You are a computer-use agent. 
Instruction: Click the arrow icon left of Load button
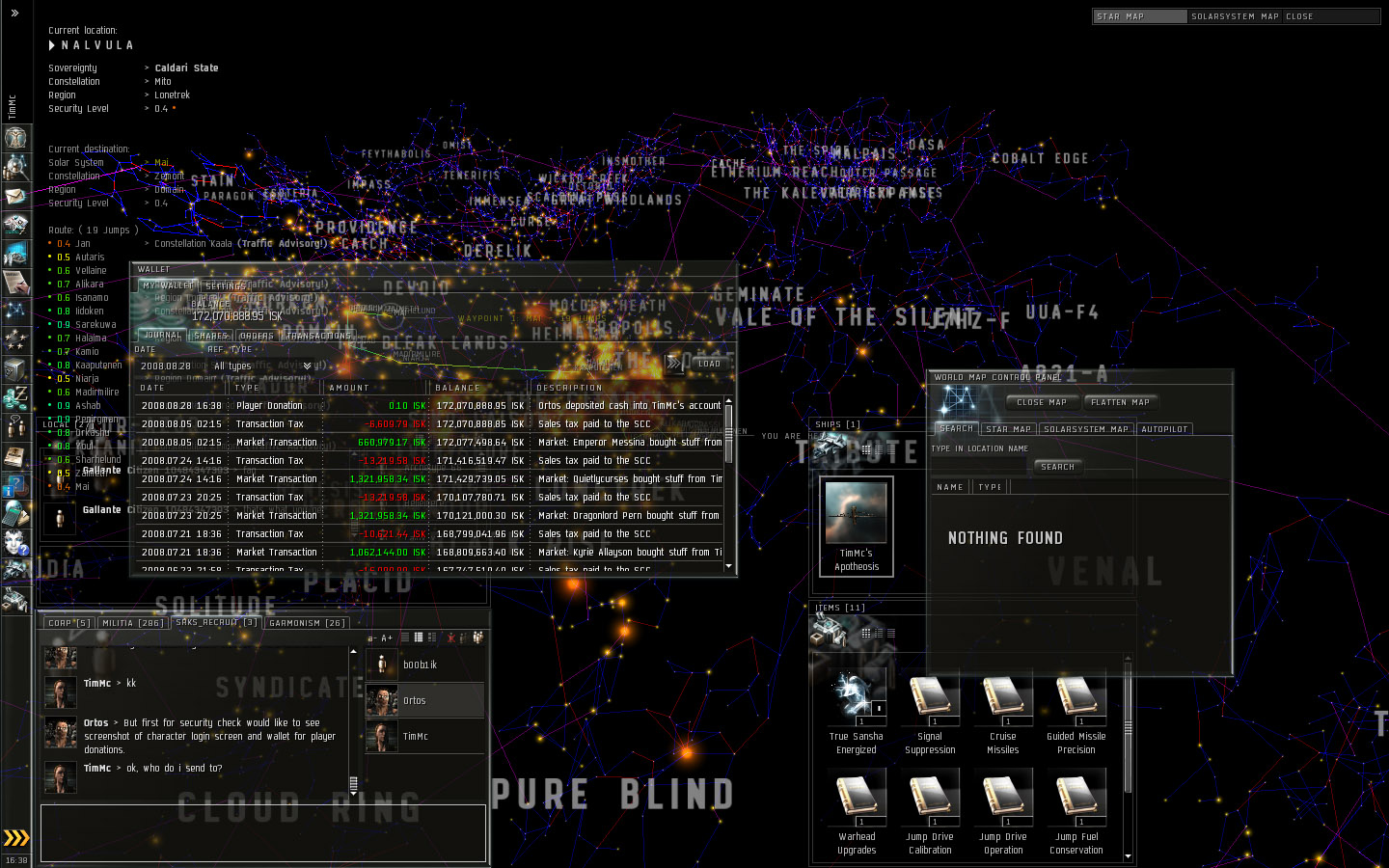[674, 364]
